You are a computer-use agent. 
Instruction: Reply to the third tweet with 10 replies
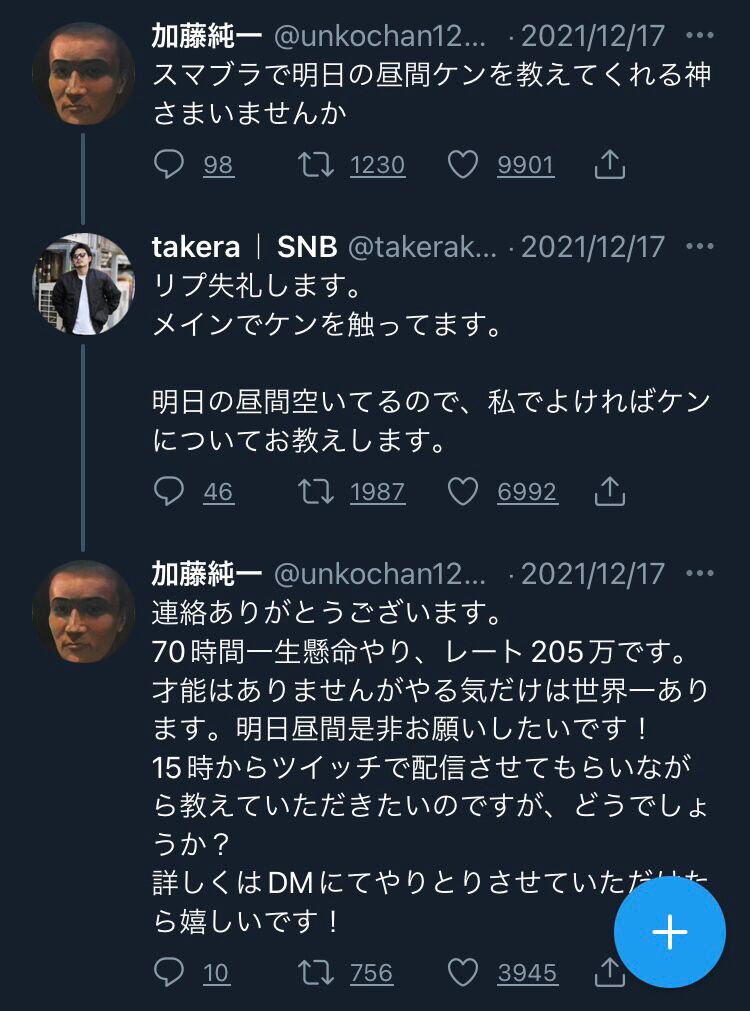[170, 971]
